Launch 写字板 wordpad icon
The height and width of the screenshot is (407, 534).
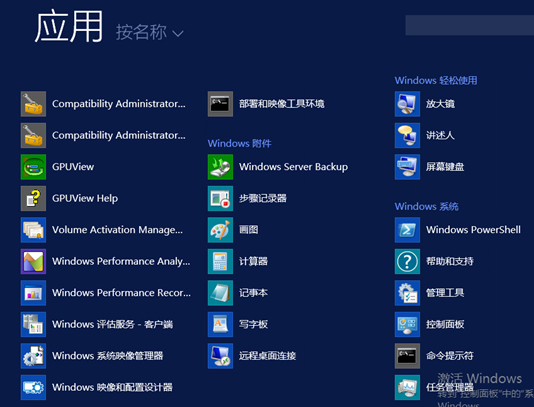click(220, 324)
